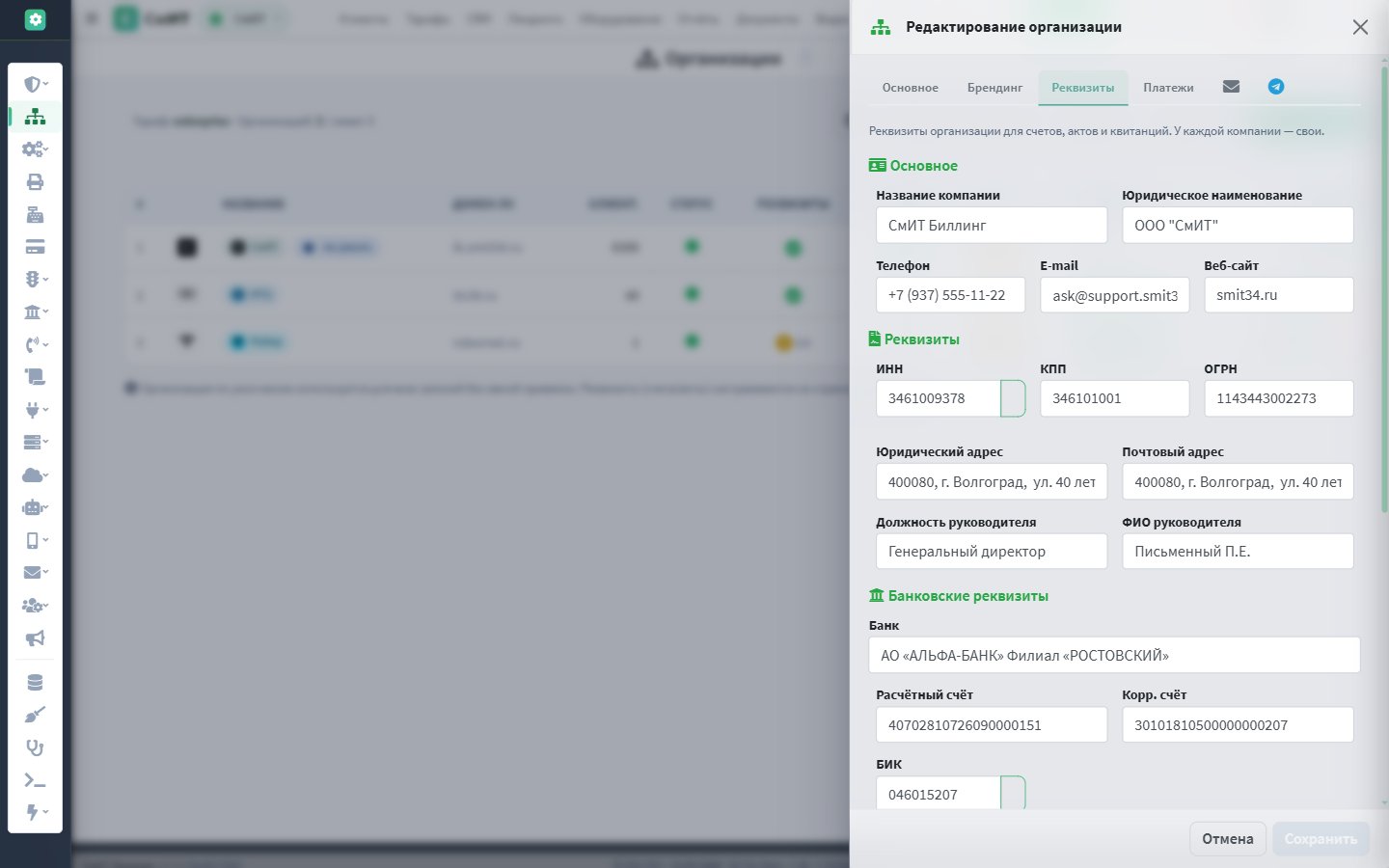Expand the traffic light sidebar menu
The width and height of the screenshot is (1389, 868).
pyautogui.click(x=35, y=280)
